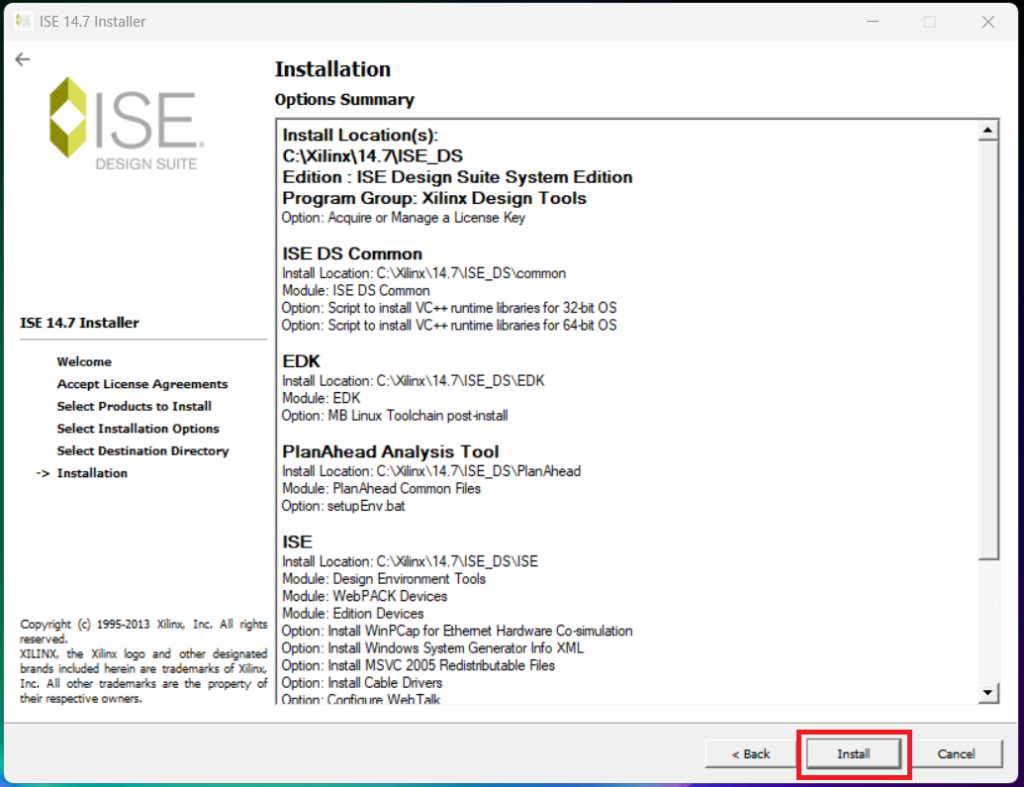Click Module: PlanAhead Common Files line
The width and height of the screenshot is (1024, 787).
(x=381, y=489)
